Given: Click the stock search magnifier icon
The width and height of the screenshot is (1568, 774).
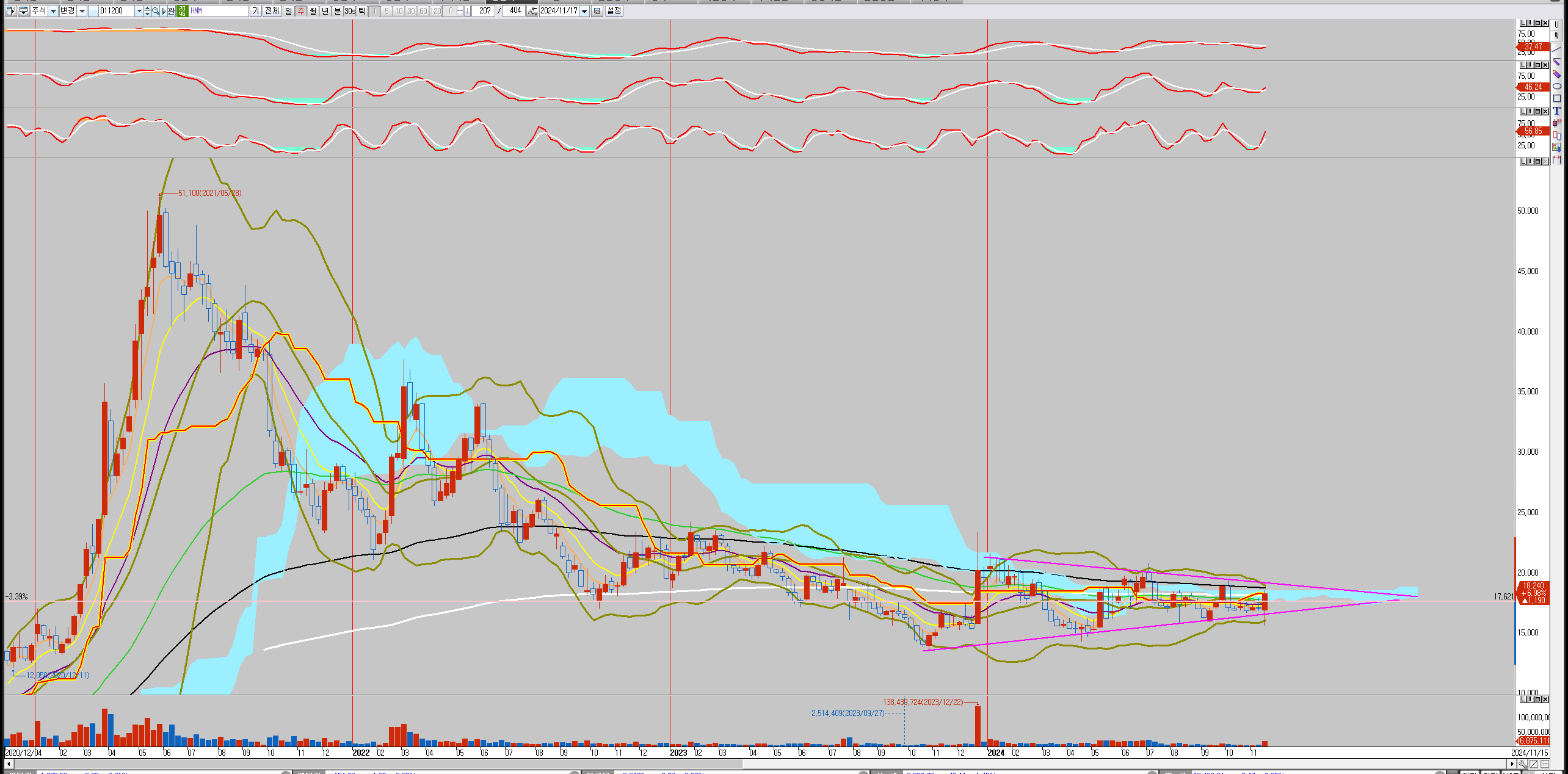Looking at the screenshot, I should pyautogui.click(x=155, y=11).
